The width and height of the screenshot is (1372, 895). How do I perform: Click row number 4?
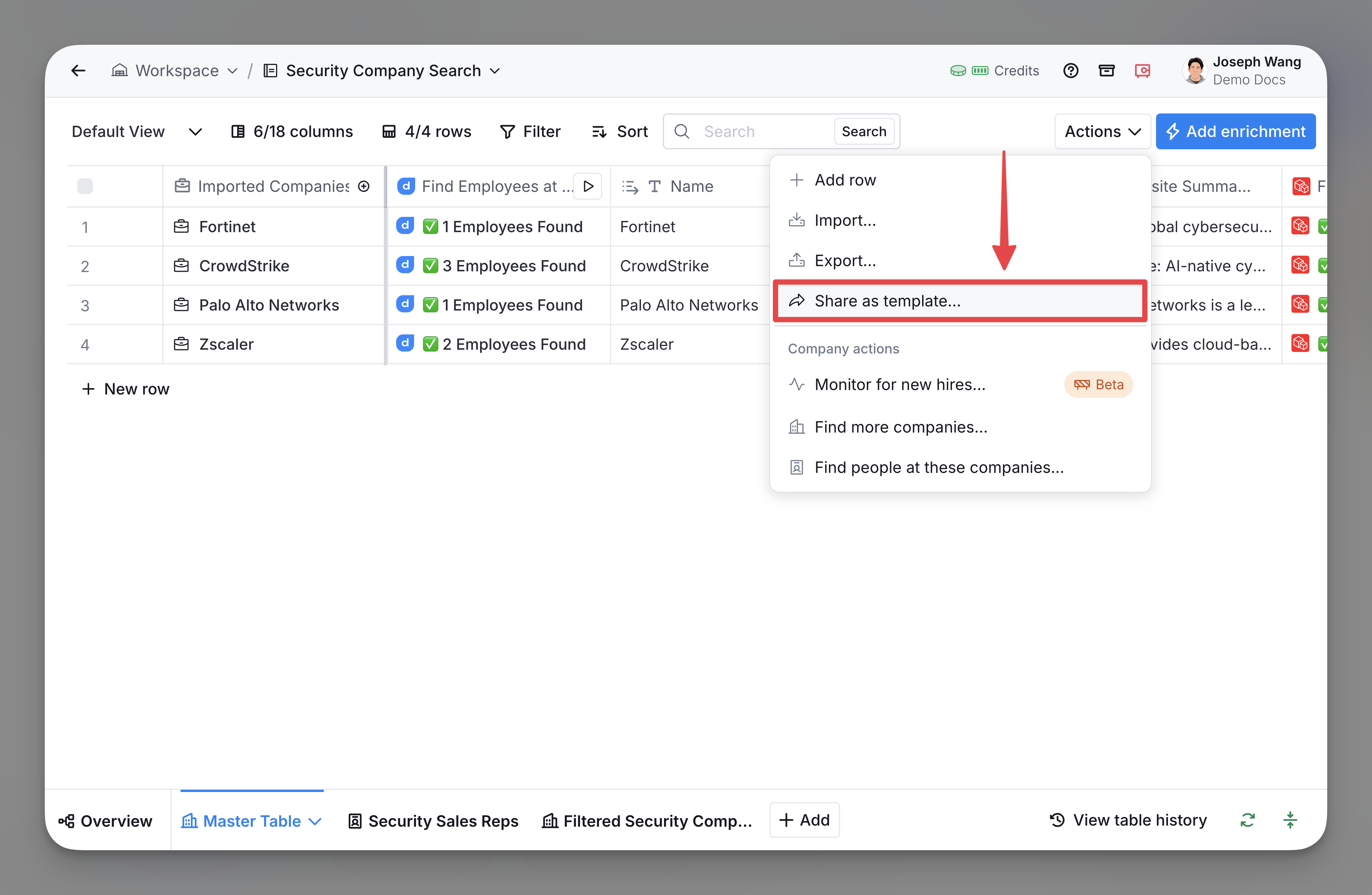(85, 345)
